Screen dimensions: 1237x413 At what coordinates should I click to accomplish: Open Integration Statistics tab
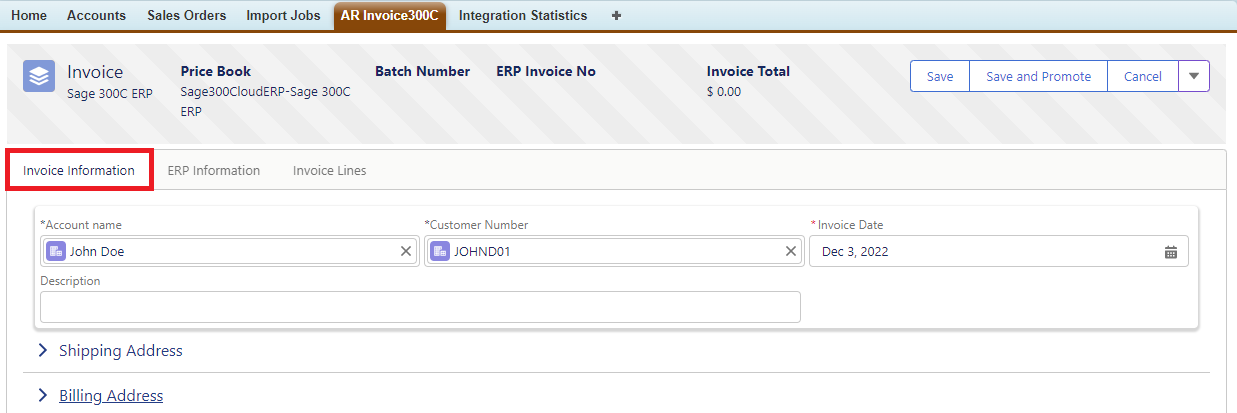523,15
